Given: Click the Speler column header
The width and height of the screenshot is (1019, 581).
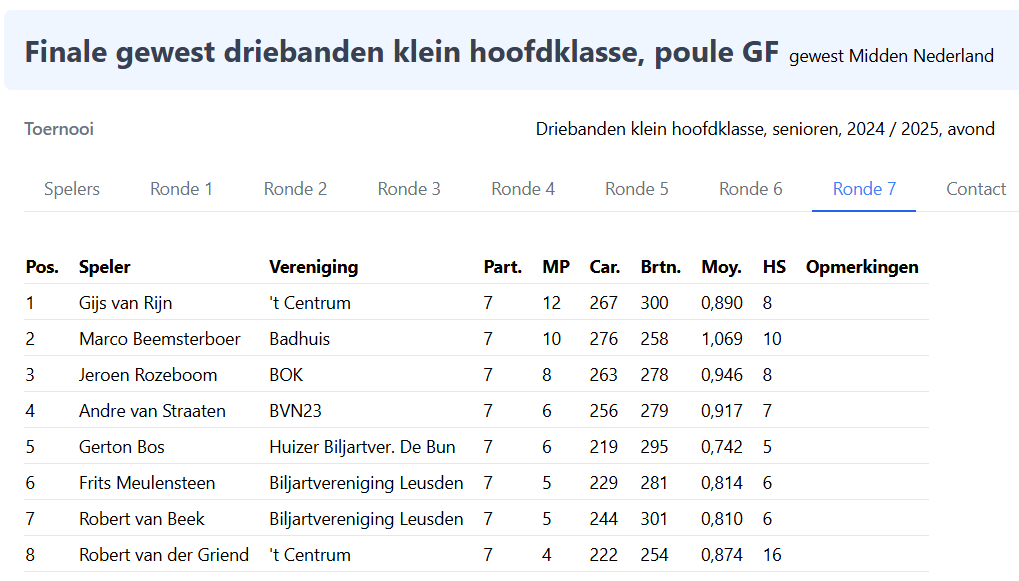Looking at the screenshot, I should [104, 267].
